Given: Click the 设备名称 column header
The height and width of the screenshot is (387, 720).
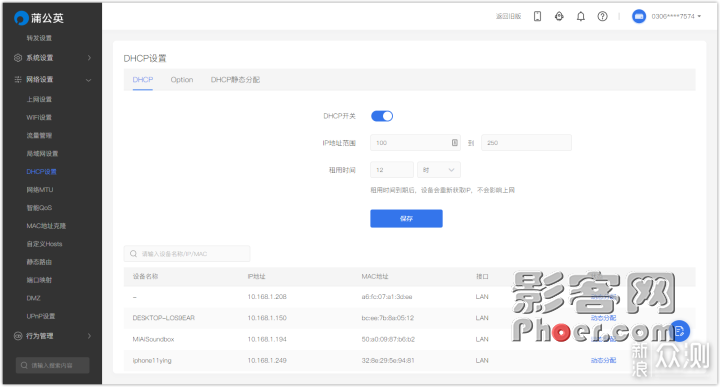Looking at the screenshot, I should [x=145, y=277].
